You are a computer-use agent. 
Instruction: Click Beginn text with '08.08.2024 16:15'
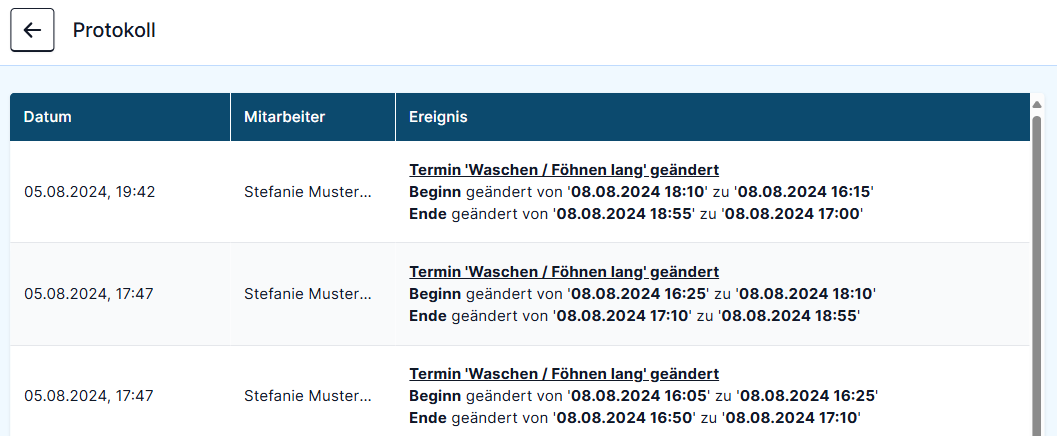(641, 192)
